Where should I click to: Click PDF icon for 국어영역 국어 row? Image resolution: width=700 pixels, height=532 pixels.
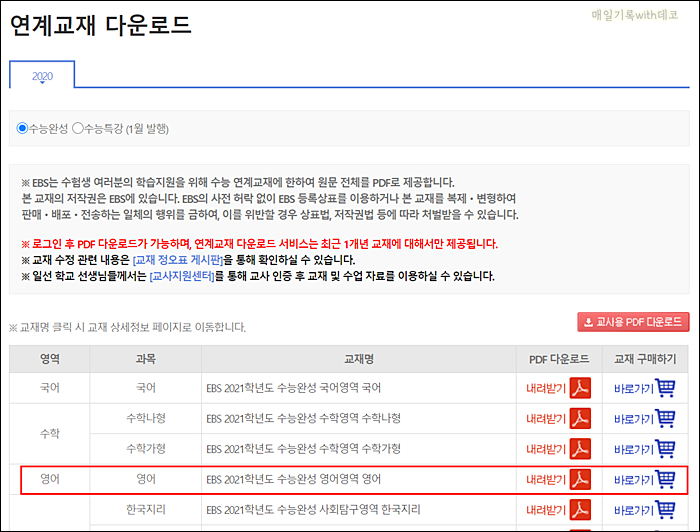(580, 388)
